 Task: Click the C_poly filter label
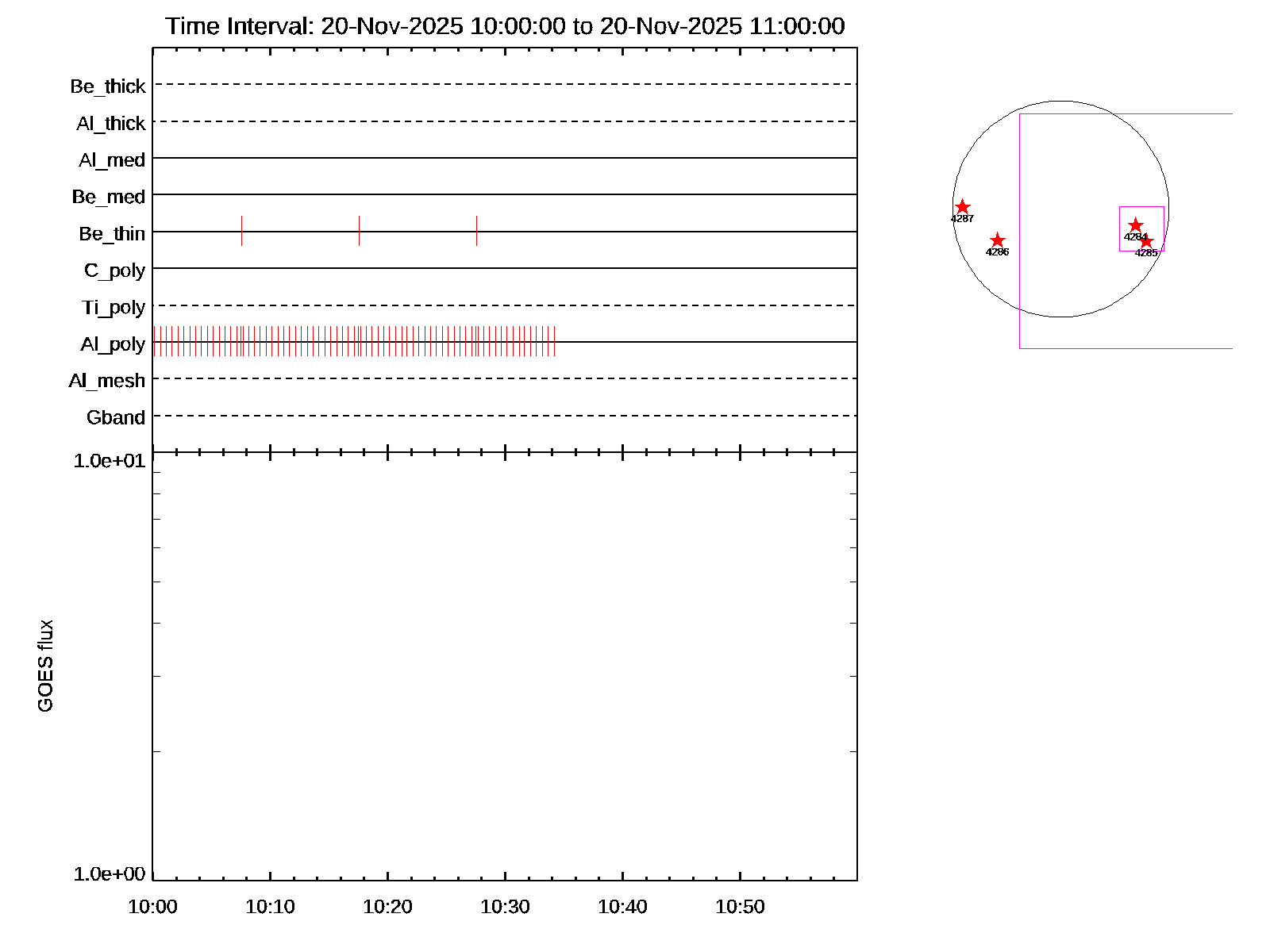click(115, 271)
